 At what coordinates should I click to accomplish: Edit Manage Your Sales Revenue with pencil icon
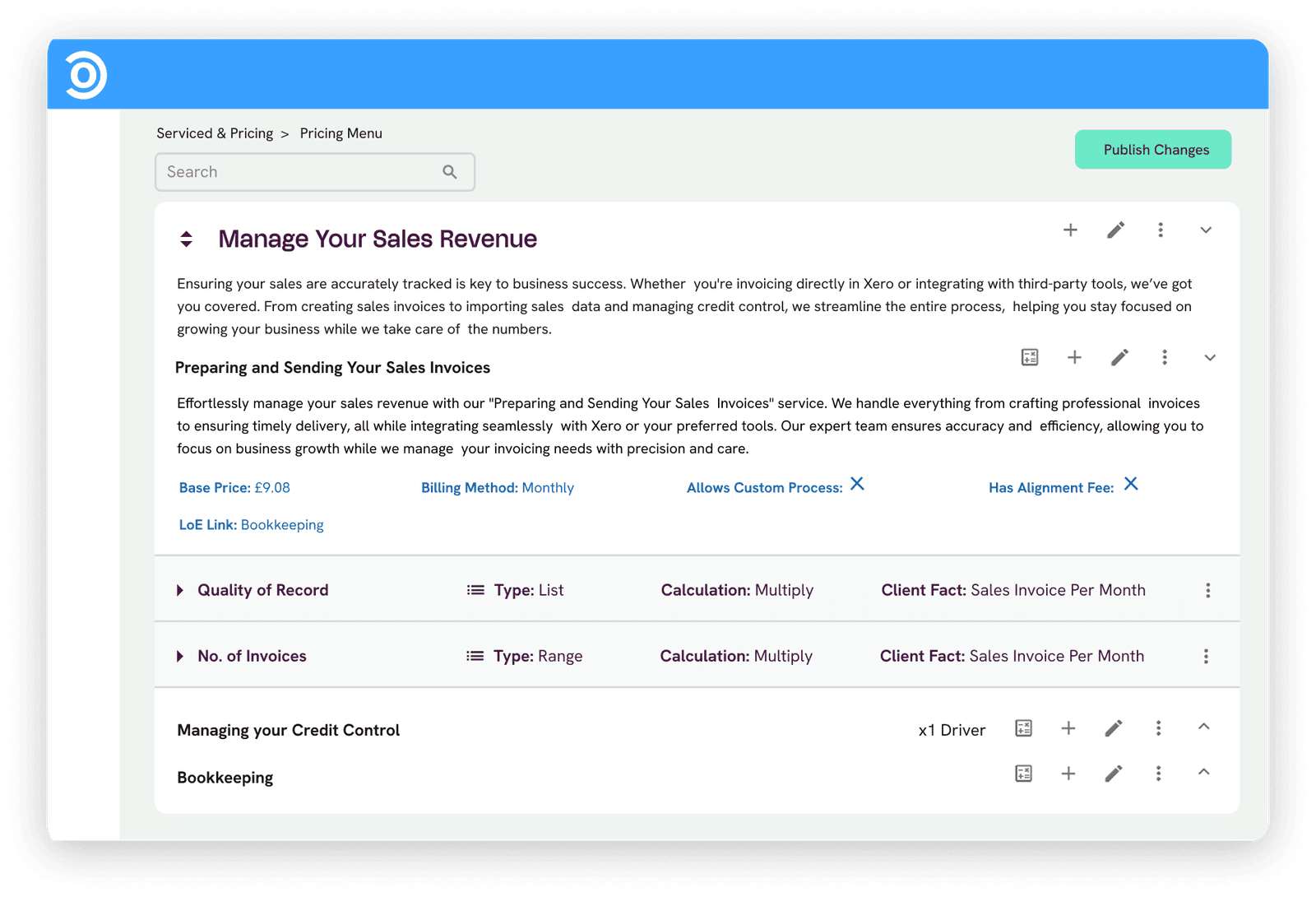coord(1115,230)
